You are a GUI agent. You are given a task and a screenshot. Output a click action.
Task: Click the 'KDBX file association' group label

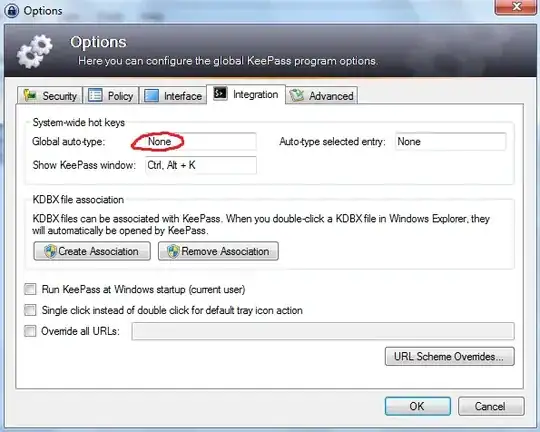[x=78, y=200]
